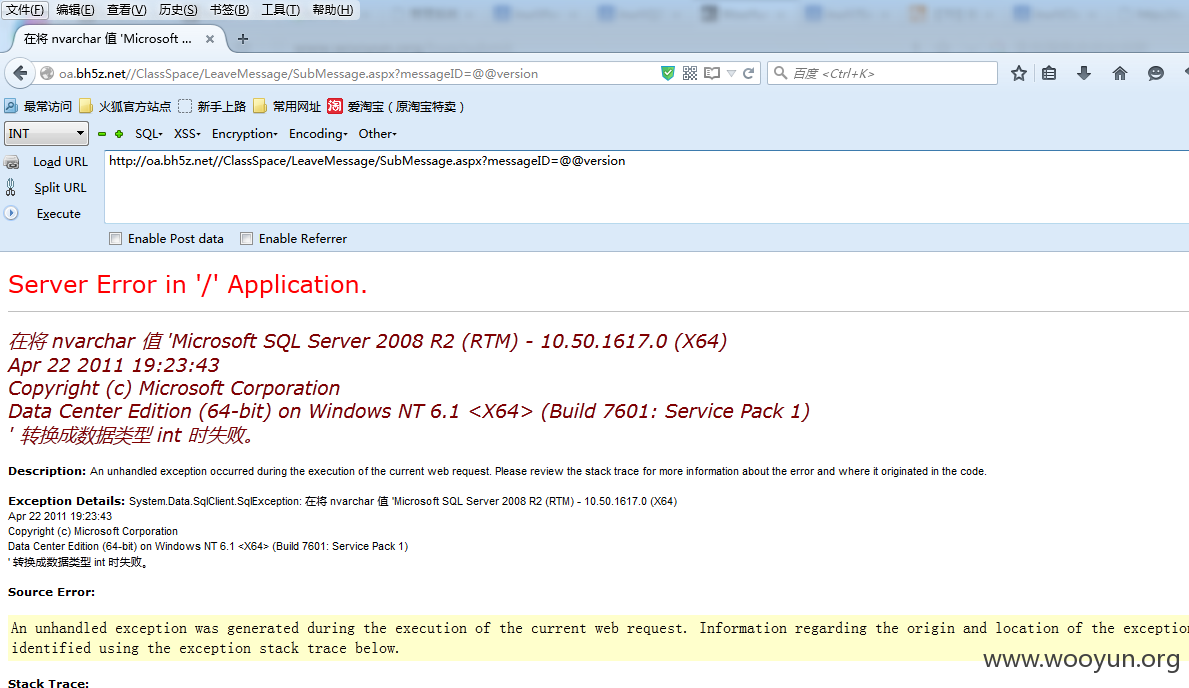Open 历史(S) menu
This screenshot has height=688, width=1189.
point(178,10)
